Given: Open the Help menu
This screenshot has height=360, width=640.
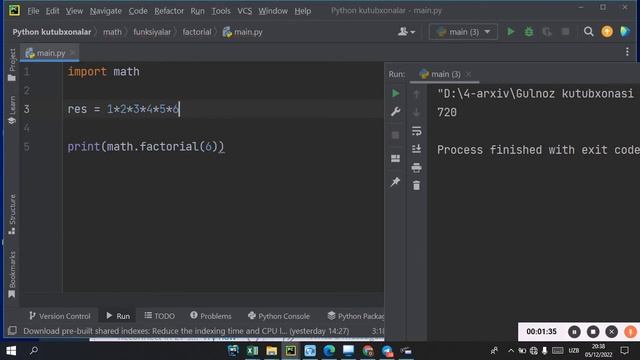Looking at the screenshot, I should 302,11.
